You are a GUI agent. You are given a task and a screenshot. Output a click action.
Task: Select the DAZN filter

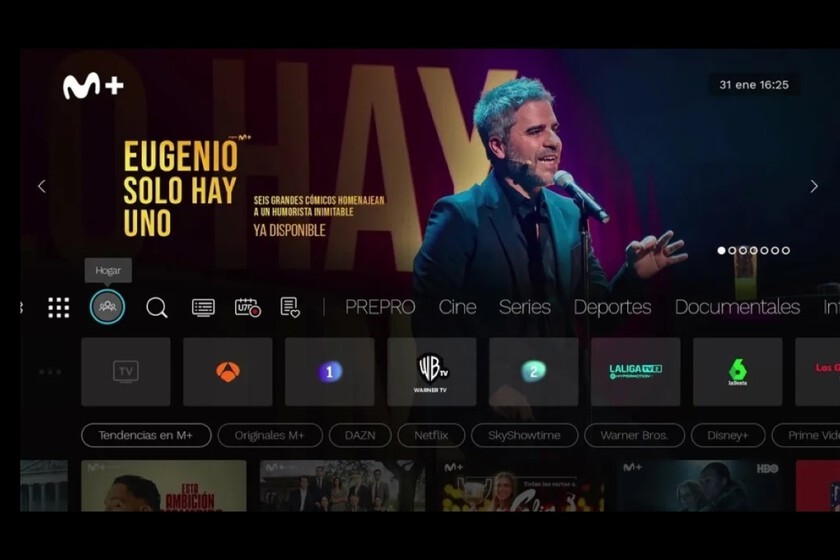coord(360,435)
